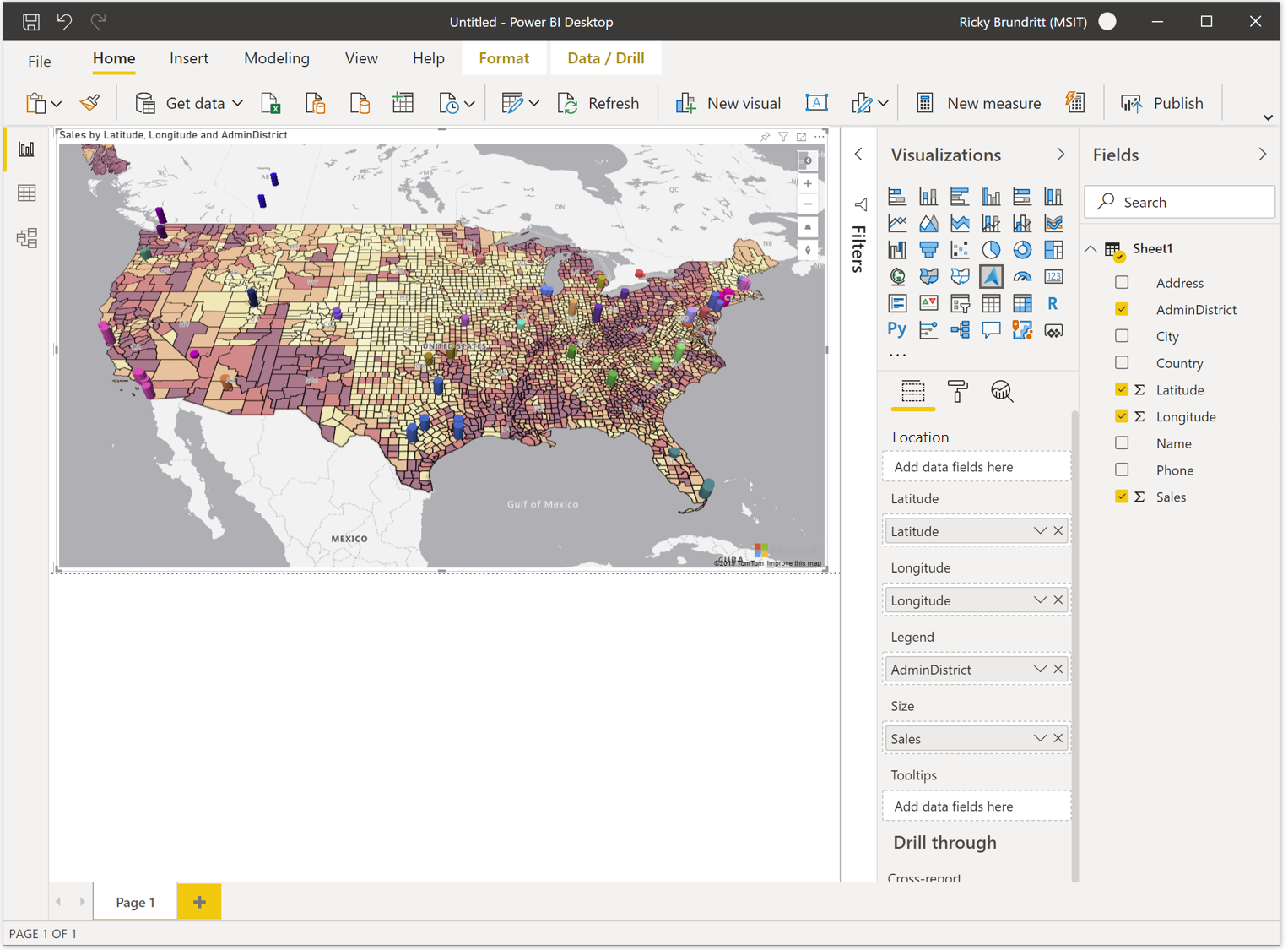Collapse the Sheet1 table
The image size is (1288, 950).
[x=1090, y=247]
